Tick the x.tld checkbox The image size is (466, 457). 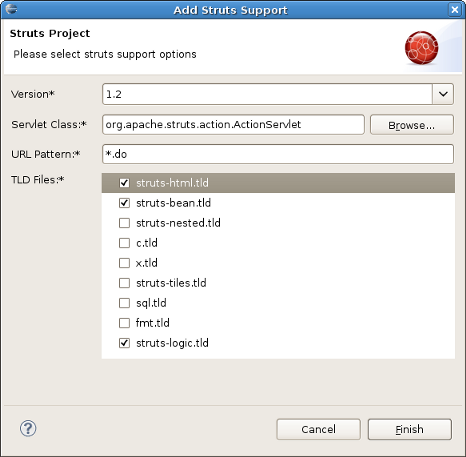pyautogui.click(x=124, y=263)
